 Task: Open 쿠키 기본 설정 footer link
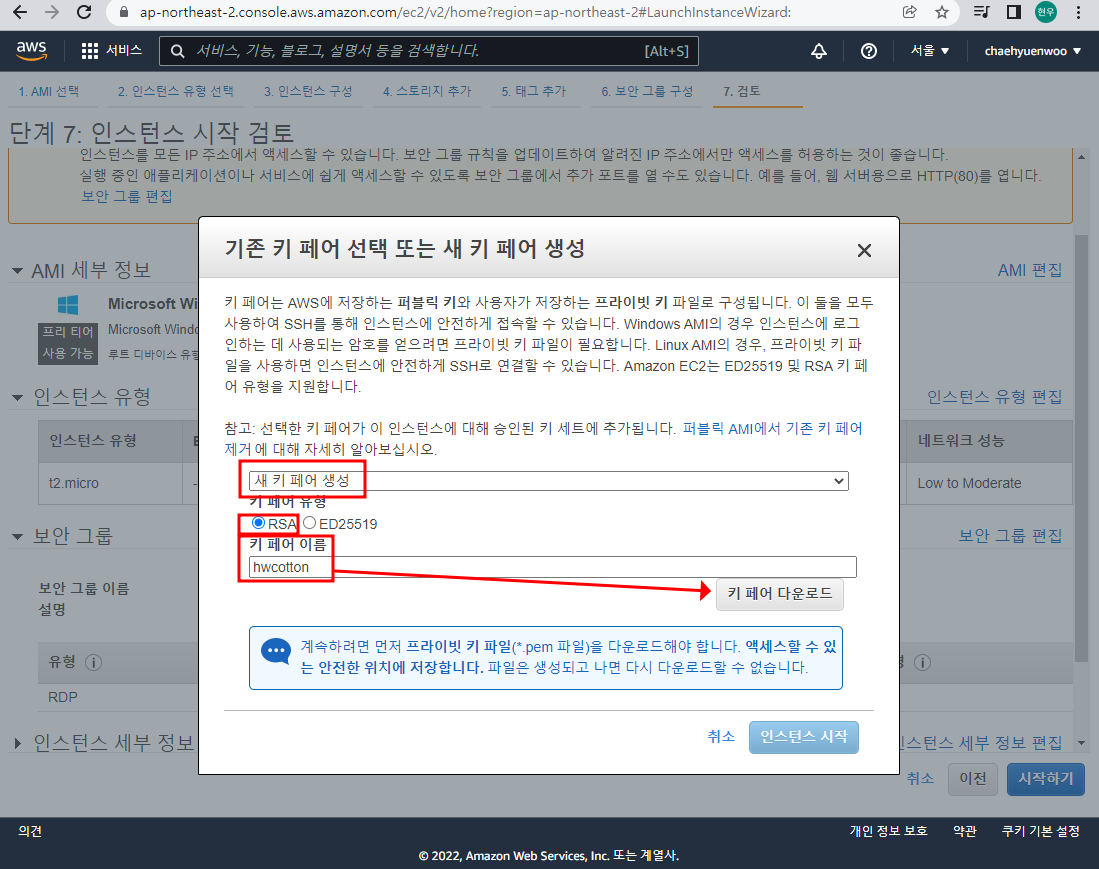pyautogui.click(x=1041, y=831)
